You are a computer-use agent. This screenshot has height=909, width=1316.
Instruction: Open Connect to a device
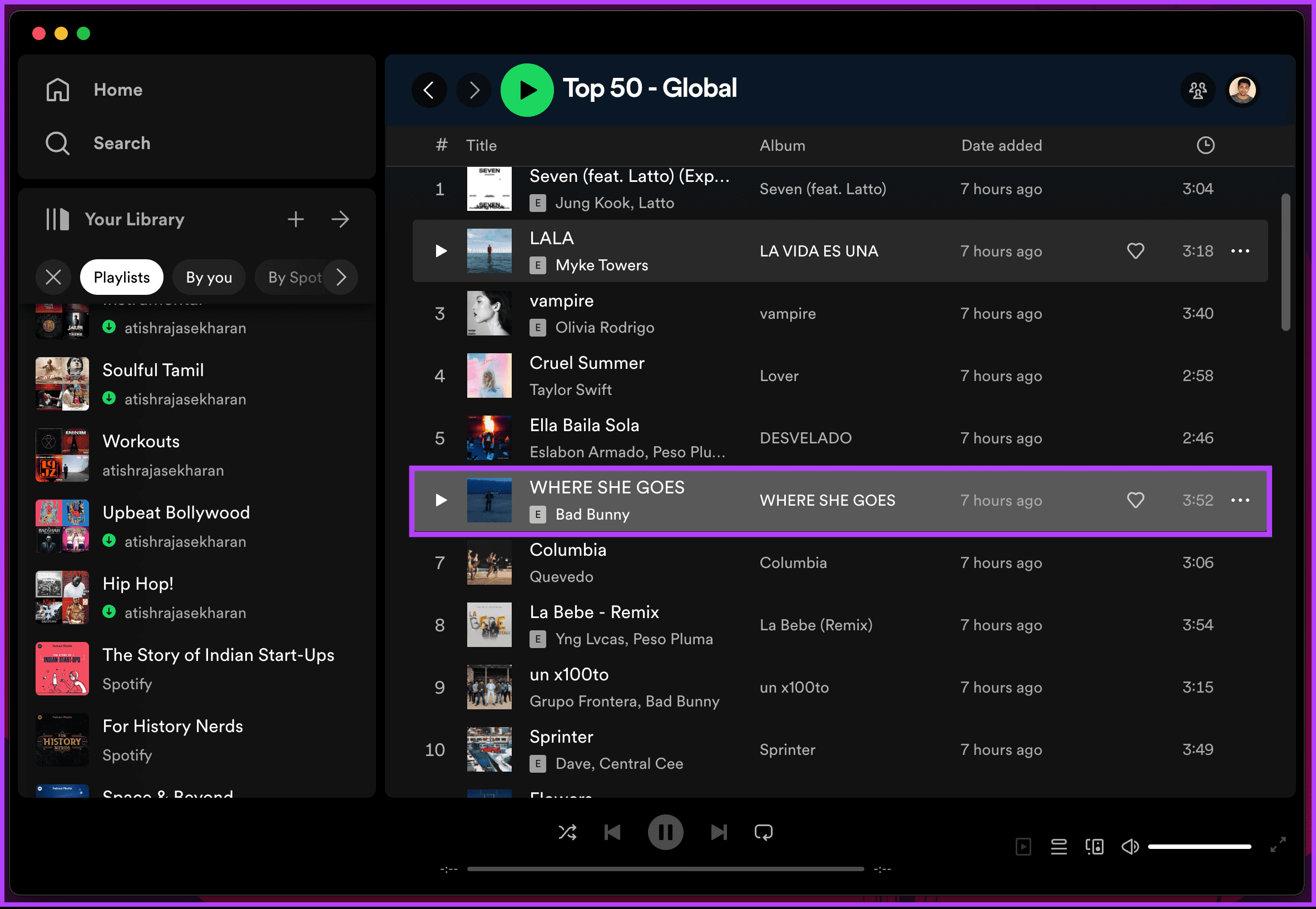tap(1095, 847)
